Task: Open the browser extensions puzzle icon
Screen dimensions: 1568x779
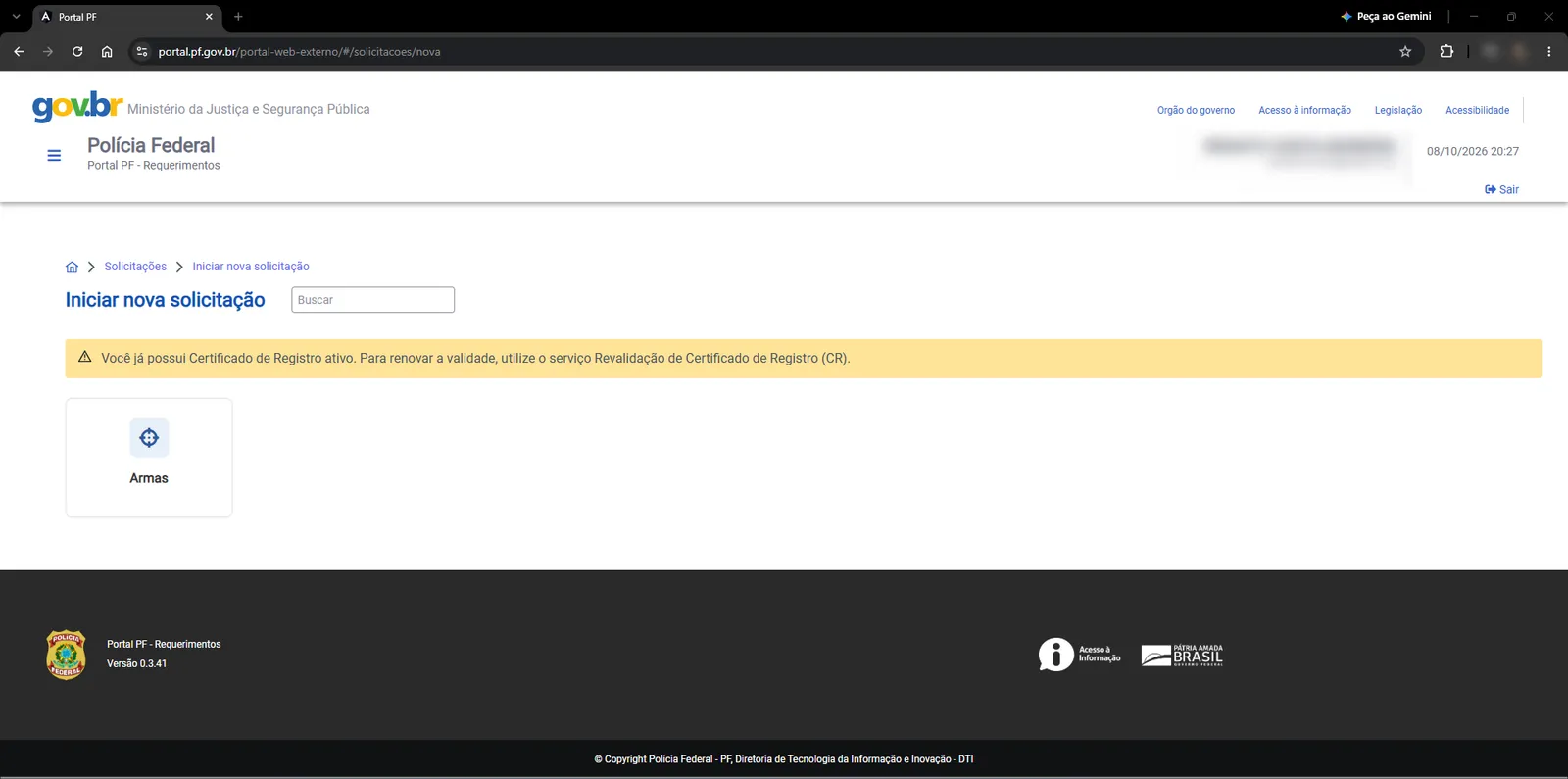Action: point(1446,52)
